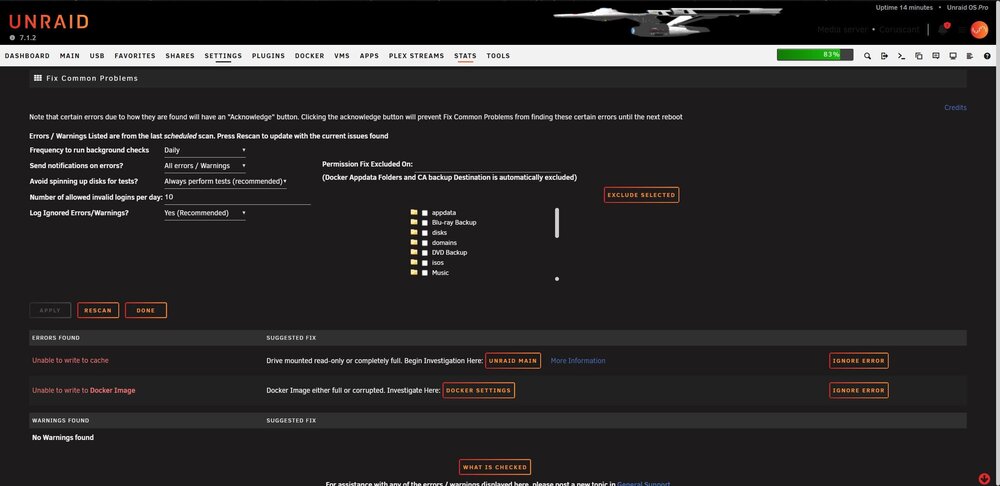The width and height of the screenshot is (1000, 486).
Task: Click the folder icon next to Music
Action: coord(414,272)
